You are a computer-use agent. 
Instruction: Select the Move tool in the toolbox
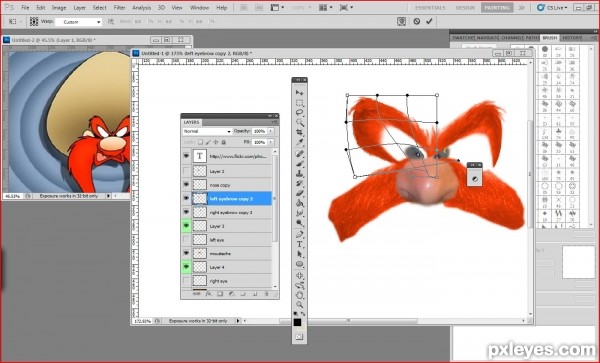[299, 93]
